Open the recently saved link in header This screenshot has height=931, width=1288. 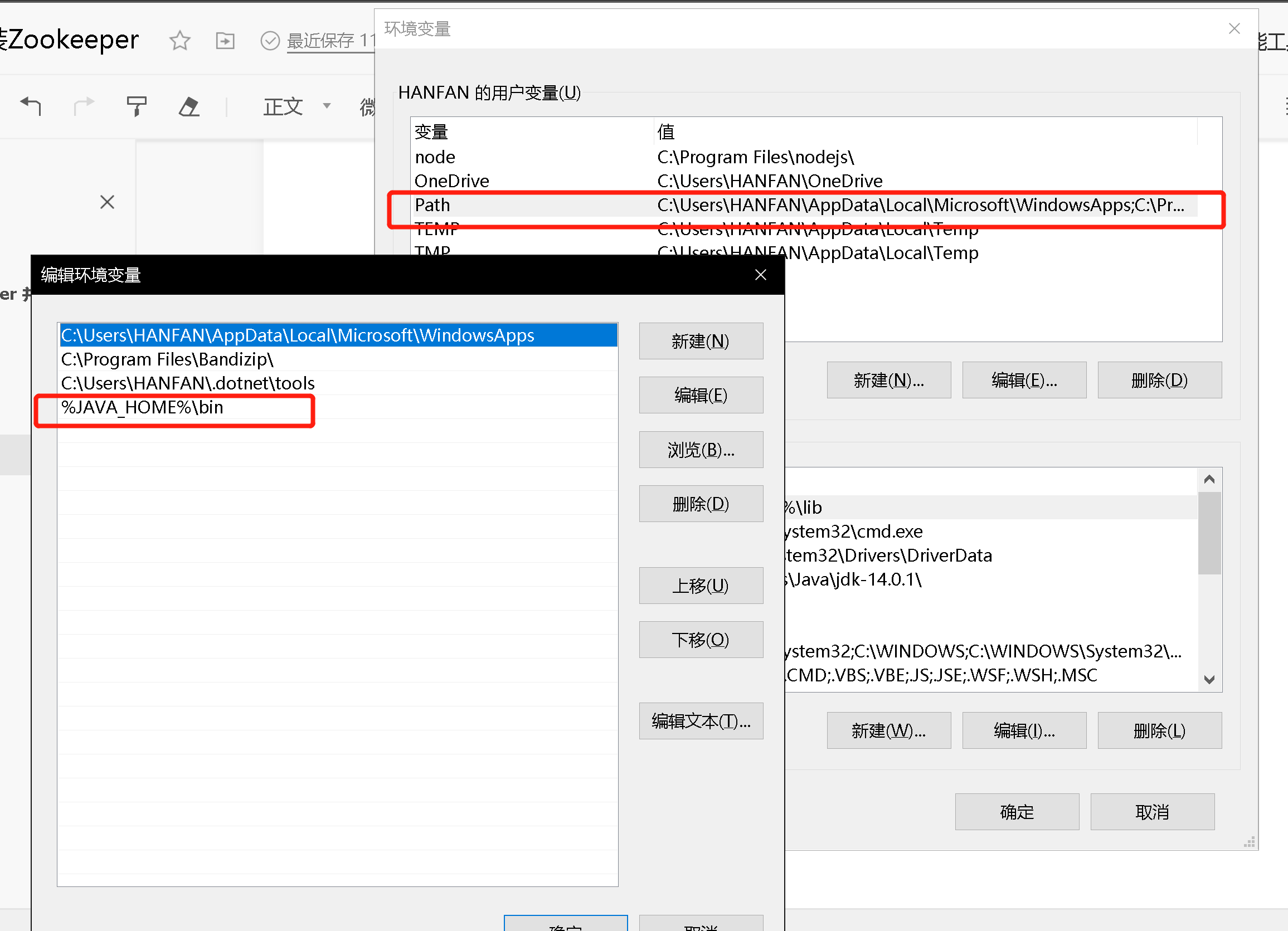[332, 41]
